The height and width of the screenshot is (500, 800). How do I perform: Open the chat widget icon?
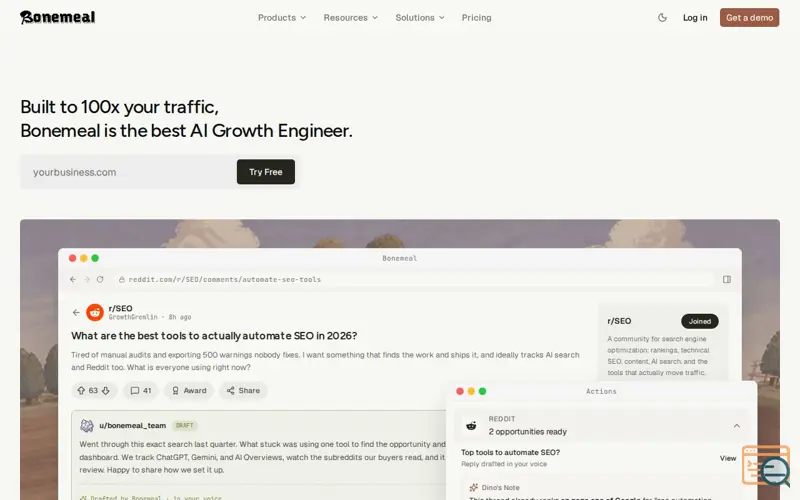point(766,466)
